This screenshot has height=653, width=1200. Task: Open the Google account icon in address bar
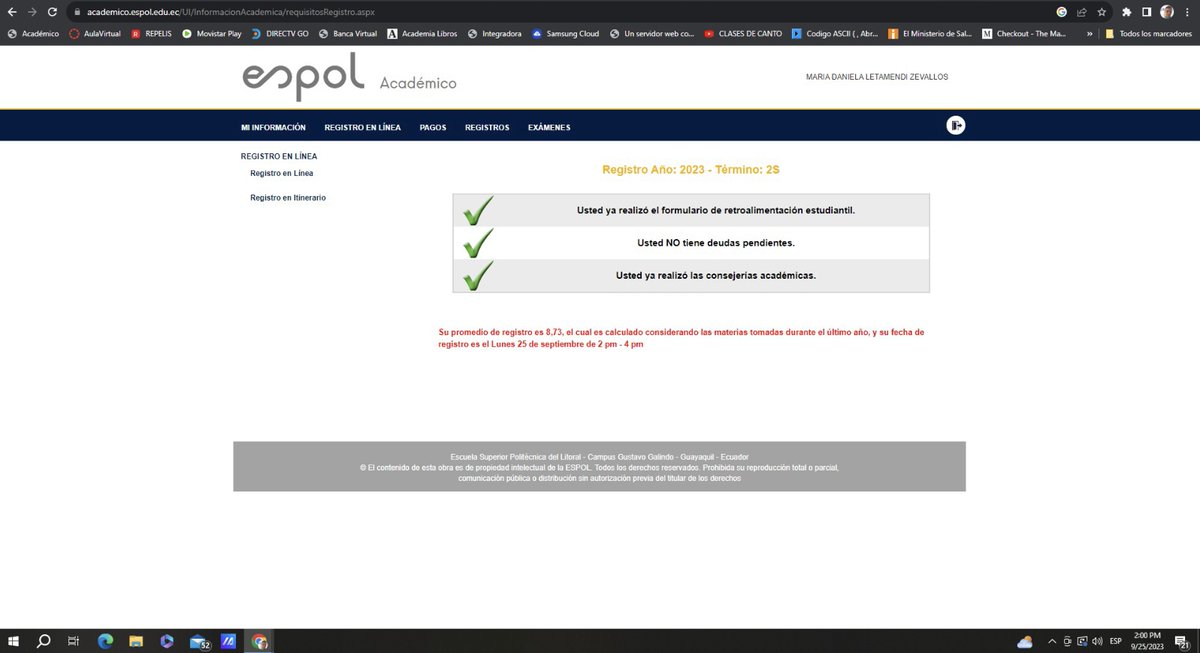click(1061, 12)
